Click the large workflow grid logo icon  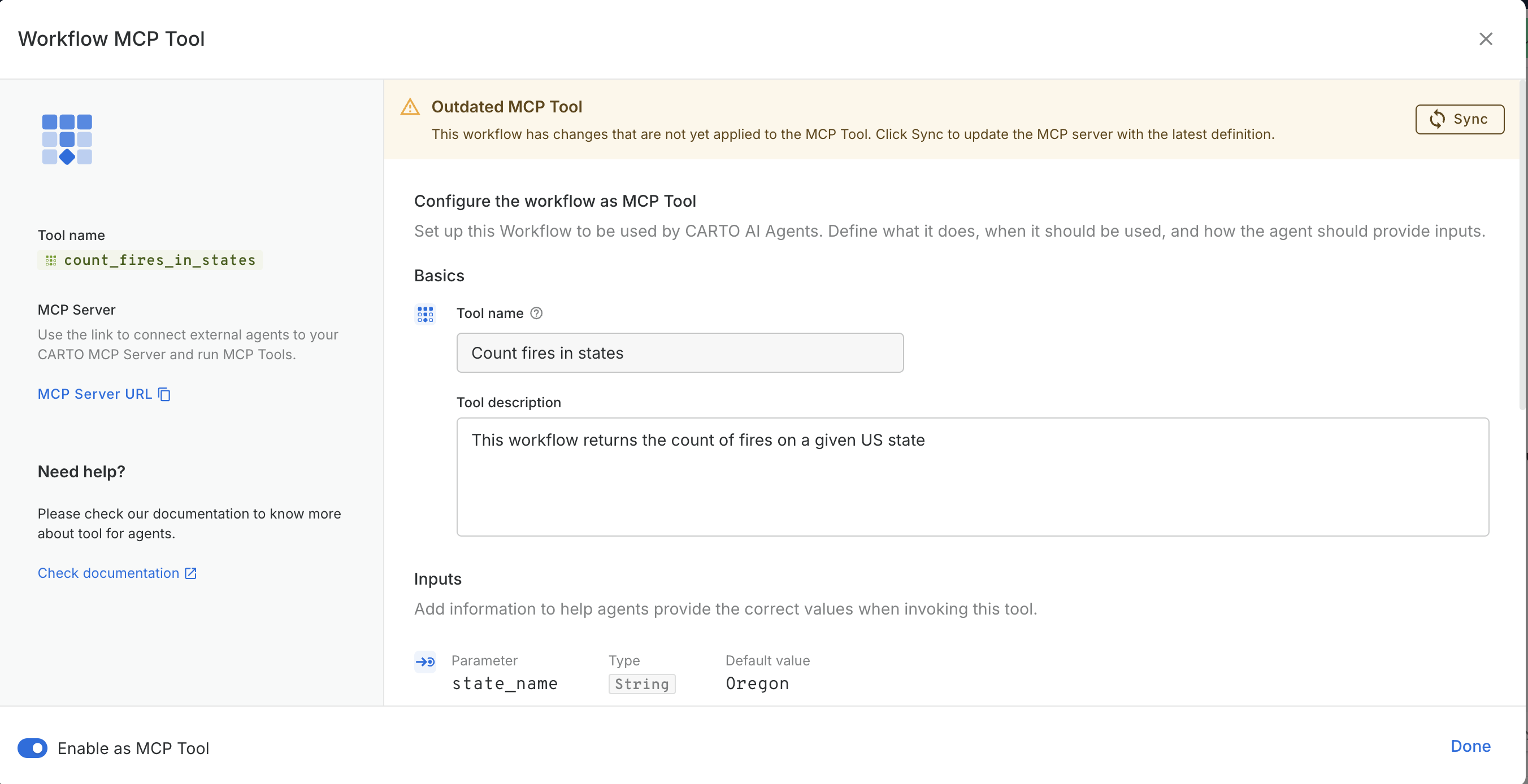click(x=67, y=140)
